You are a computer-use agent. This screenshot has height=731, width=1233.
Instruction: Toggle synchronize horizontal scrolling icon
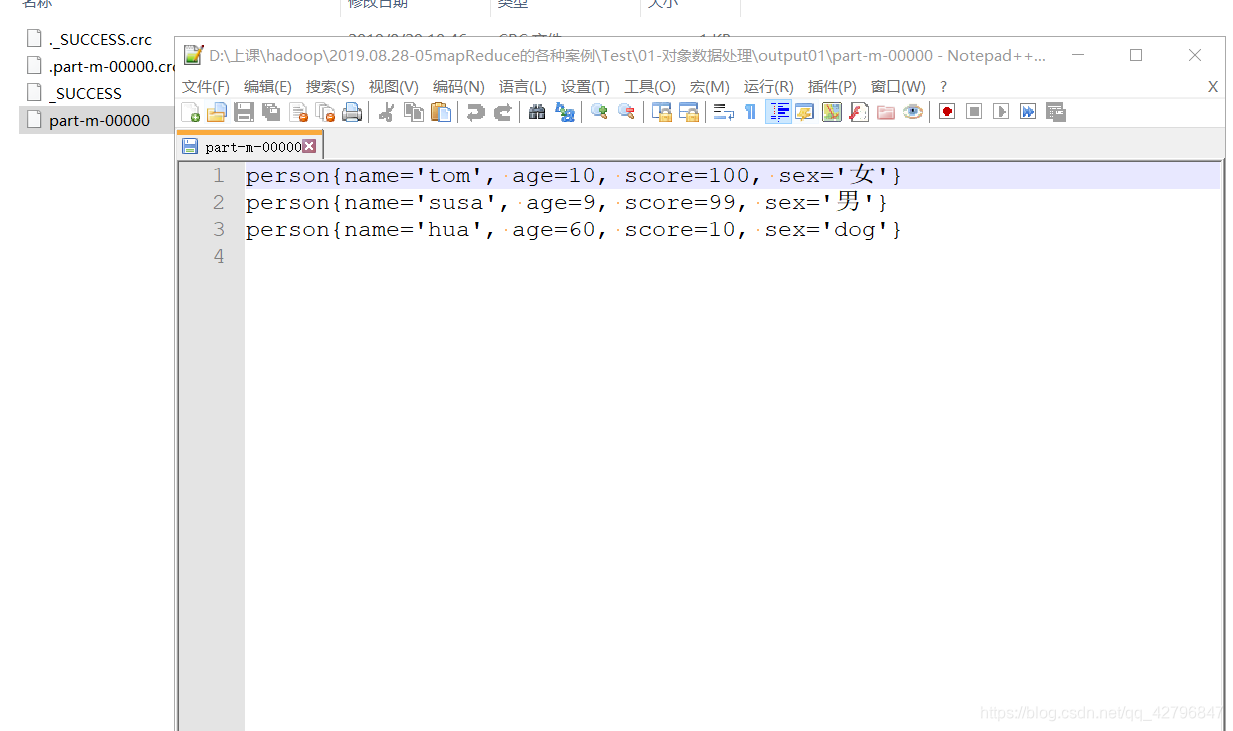[x=688, y=112]
